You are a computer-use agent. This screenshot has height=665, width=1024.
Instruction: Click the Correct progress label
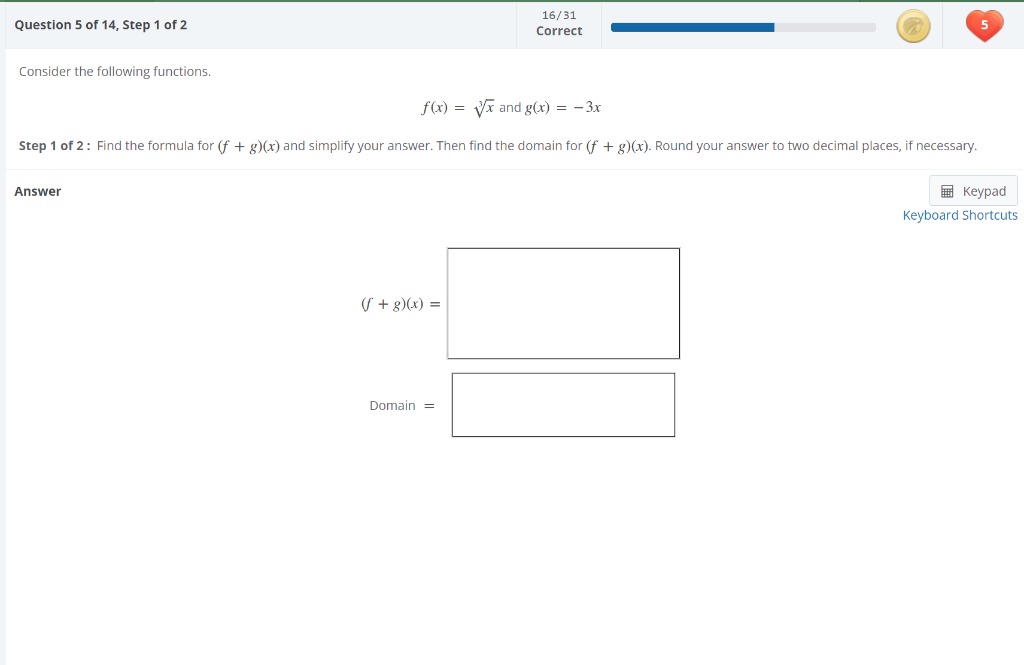coord(558,31)
